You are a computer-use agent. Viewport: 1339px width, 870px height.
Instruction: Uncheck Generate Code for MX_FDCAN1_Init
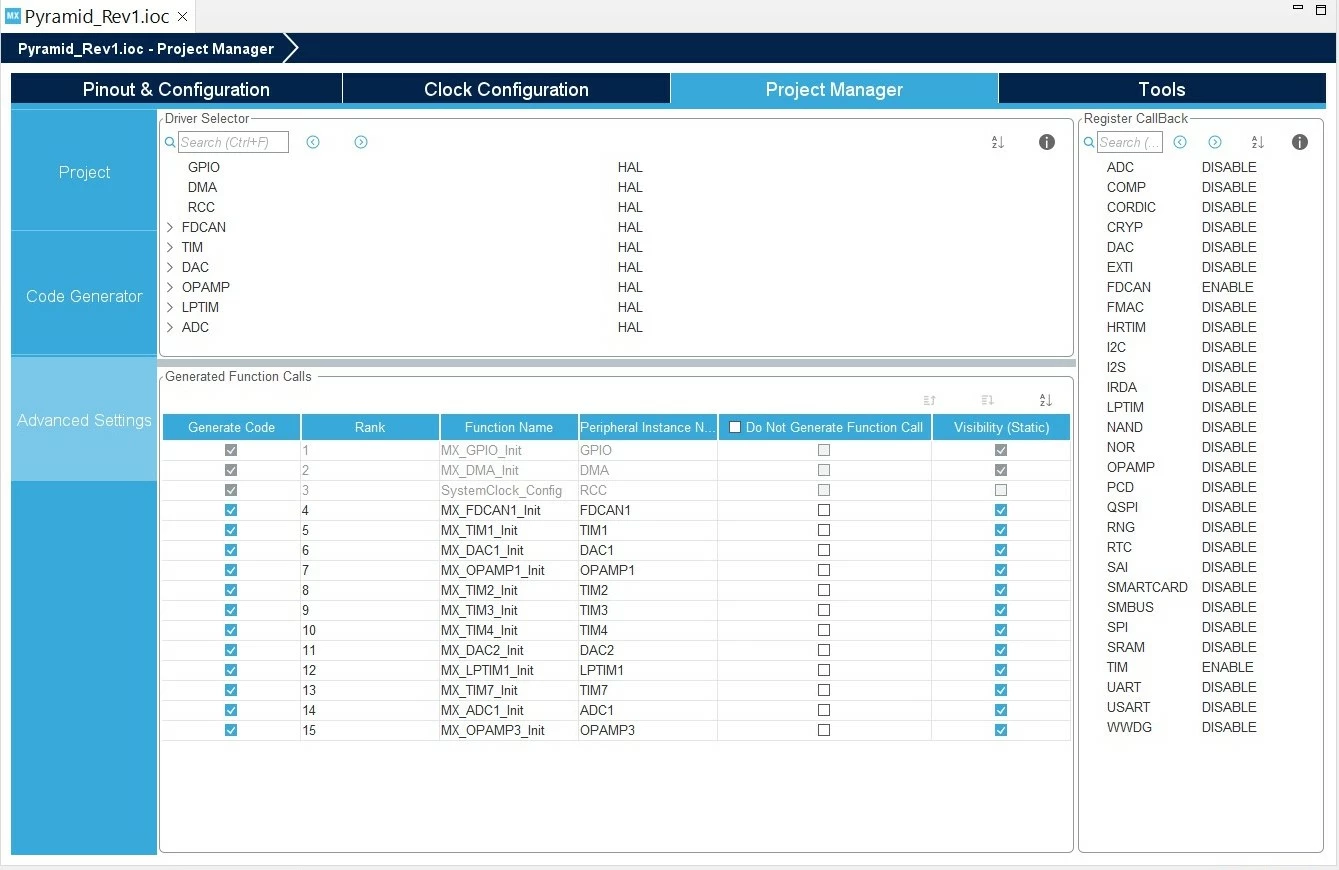click(x=231, y=510)
